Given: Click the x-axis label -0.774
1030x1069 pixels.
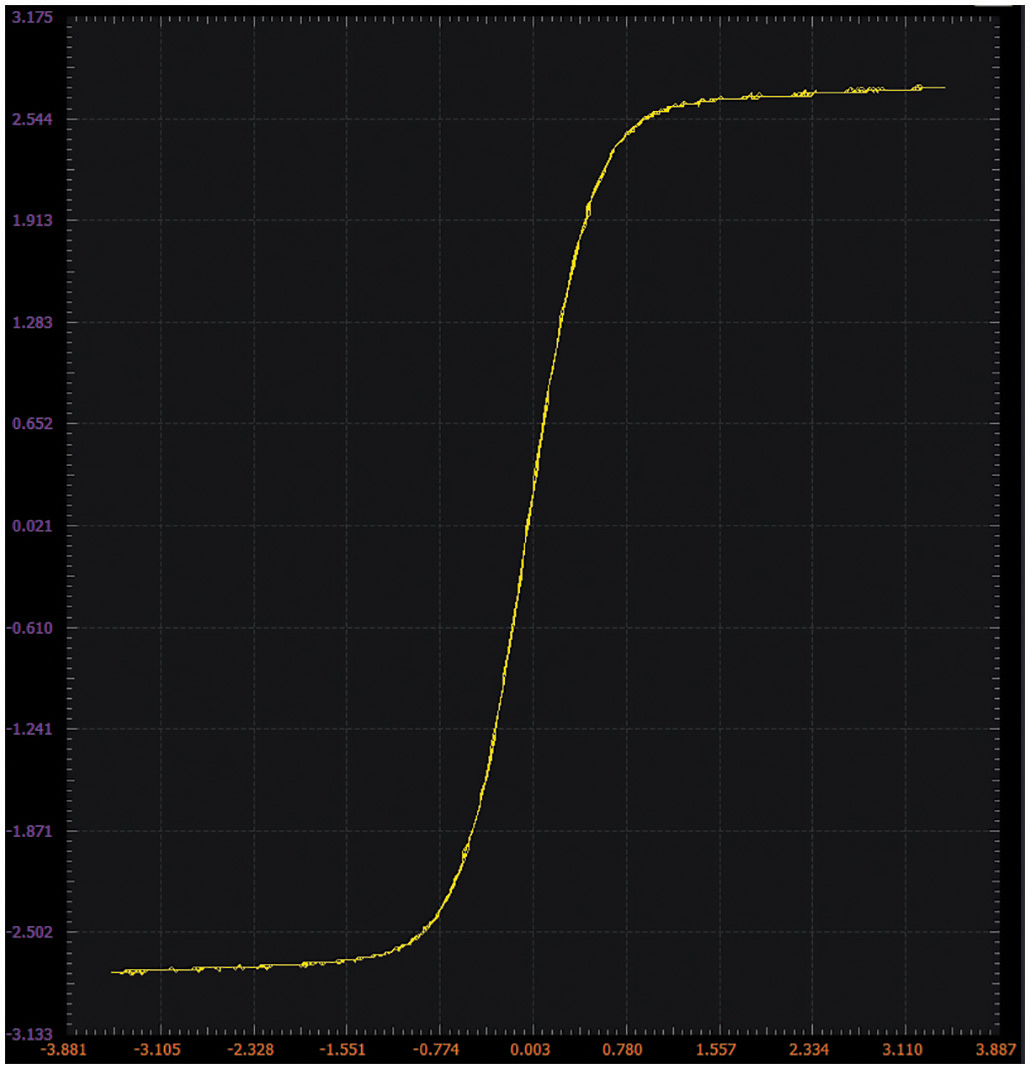Looking at the screenshot, I should point(438,1051).
